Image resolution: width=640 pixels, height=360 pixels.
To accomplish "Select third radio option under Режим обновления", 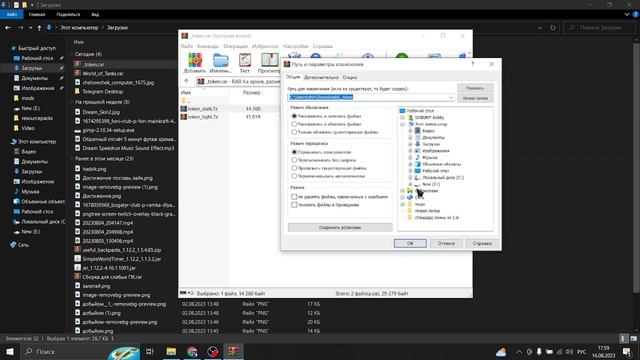I will [294, 132].
